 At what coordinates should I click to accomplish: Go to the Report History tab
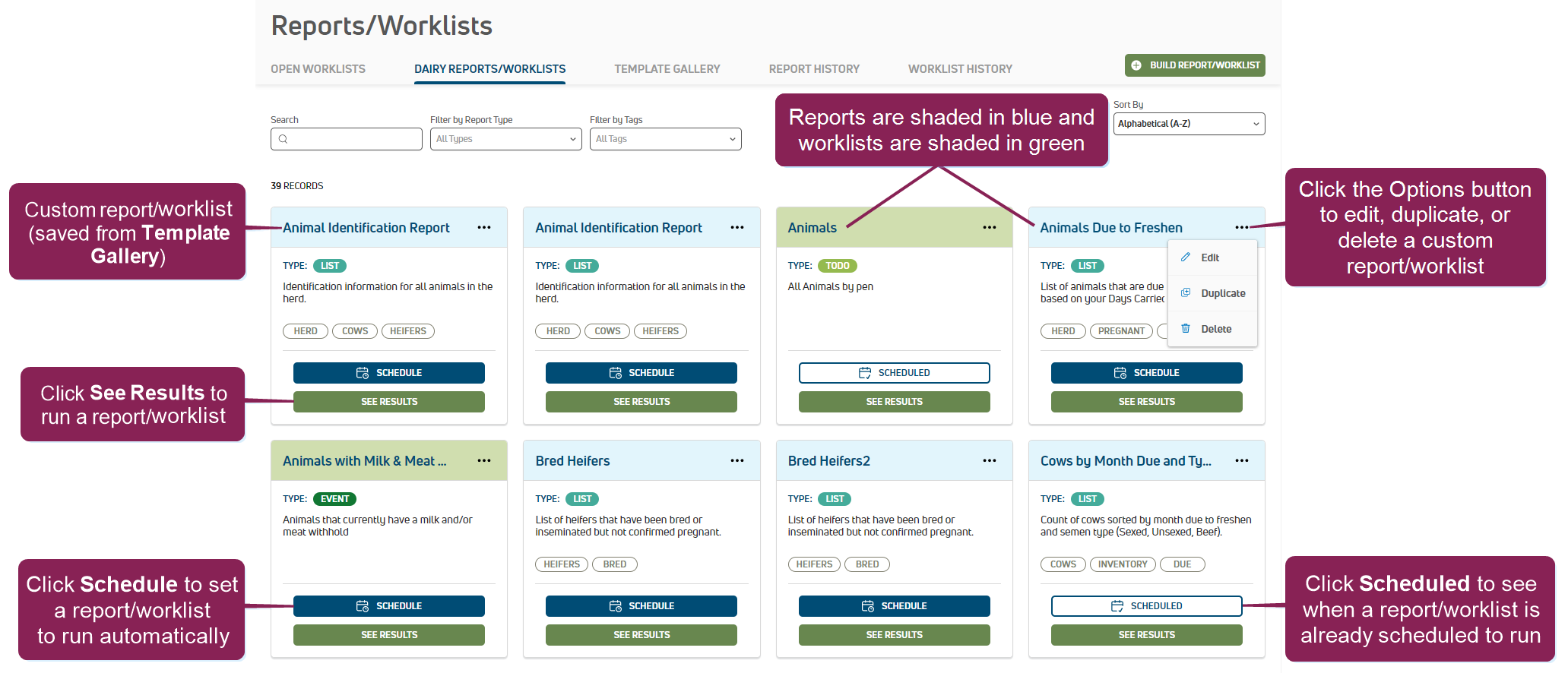point(814,69)
